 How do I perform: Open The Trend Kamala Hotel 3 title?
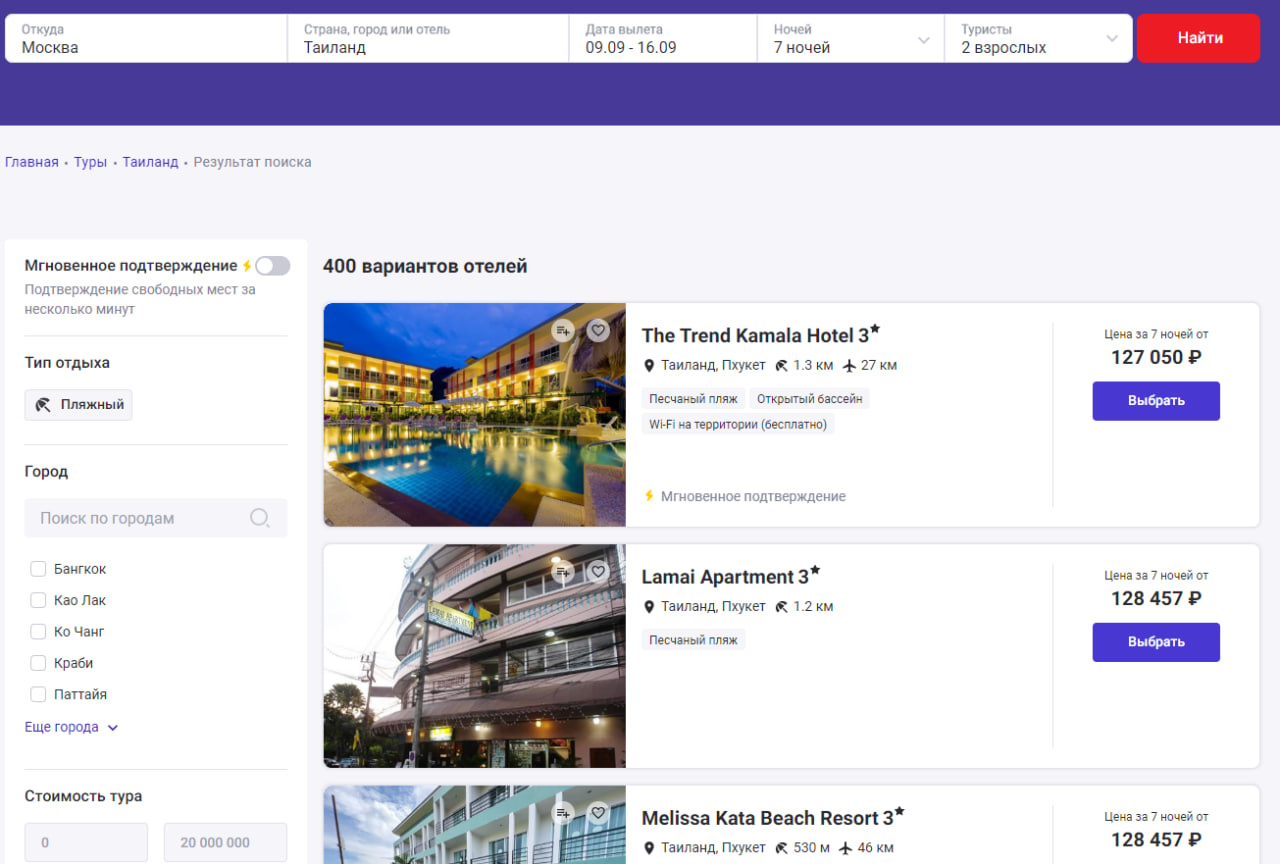click(x=760, y=335)
